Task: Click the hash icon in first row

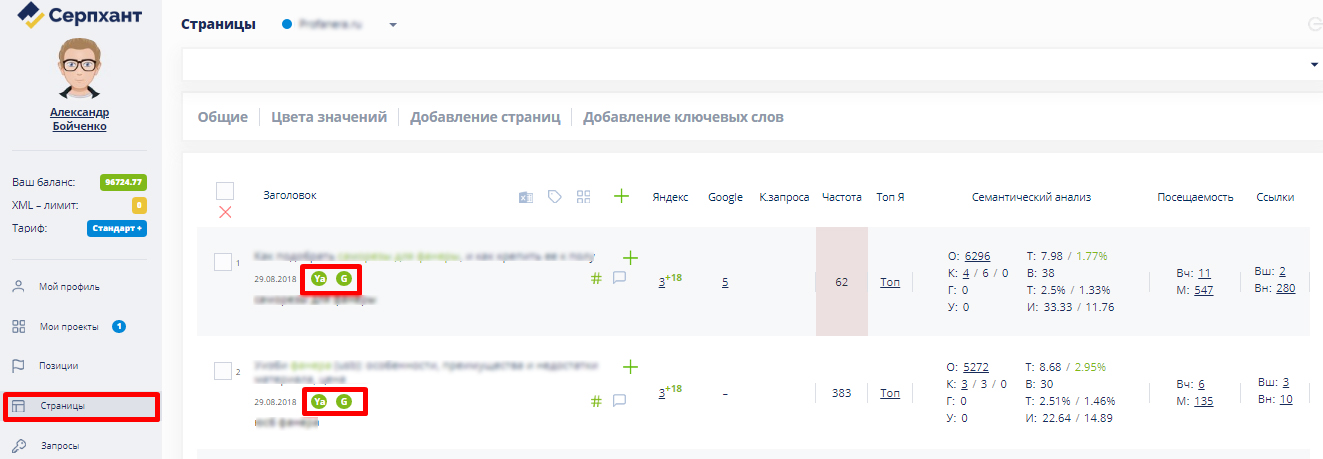Action: click(x=596, y=279)
